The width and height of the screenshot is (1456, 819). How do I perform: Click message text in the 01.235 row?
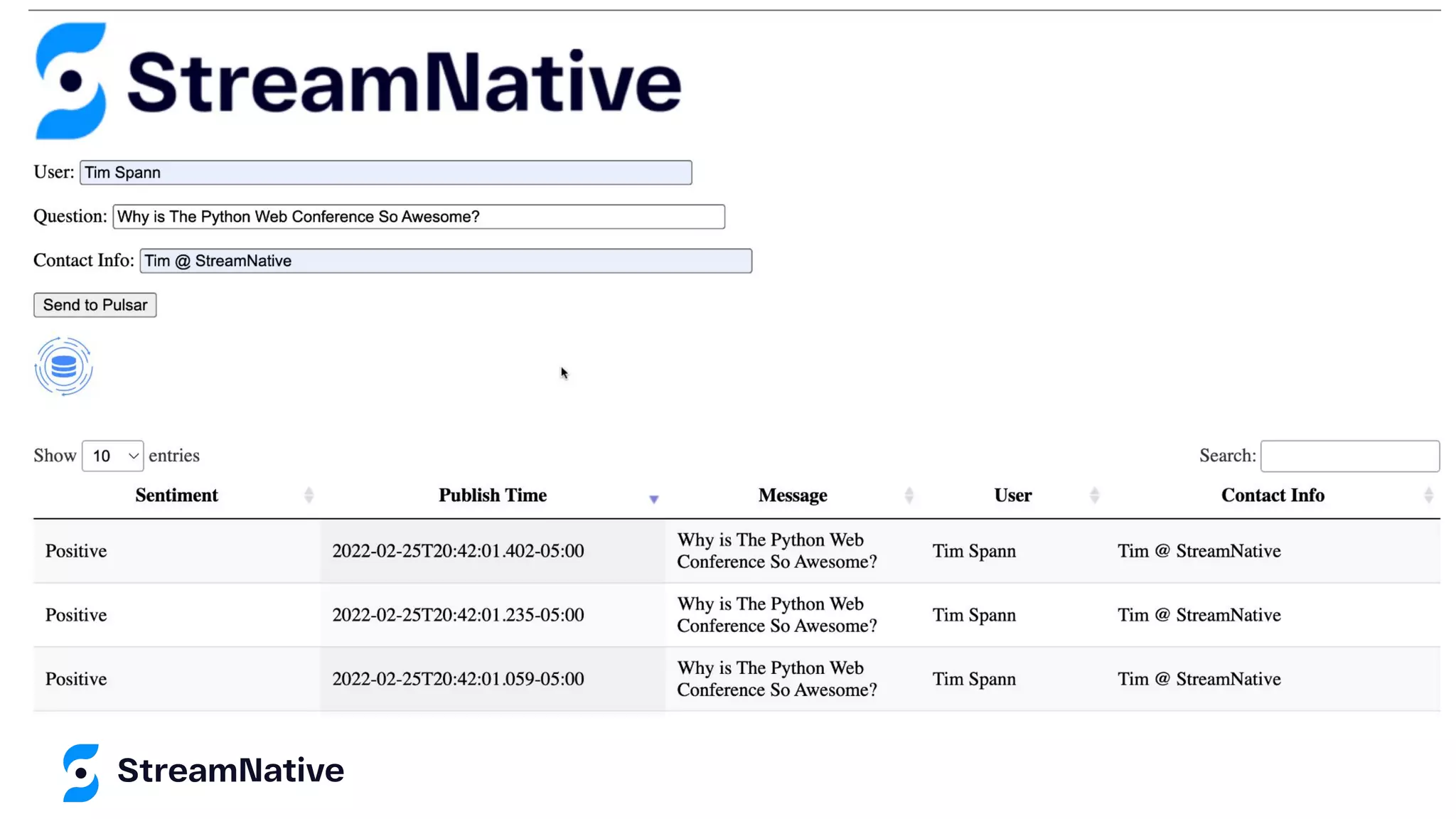coord(777,615)
